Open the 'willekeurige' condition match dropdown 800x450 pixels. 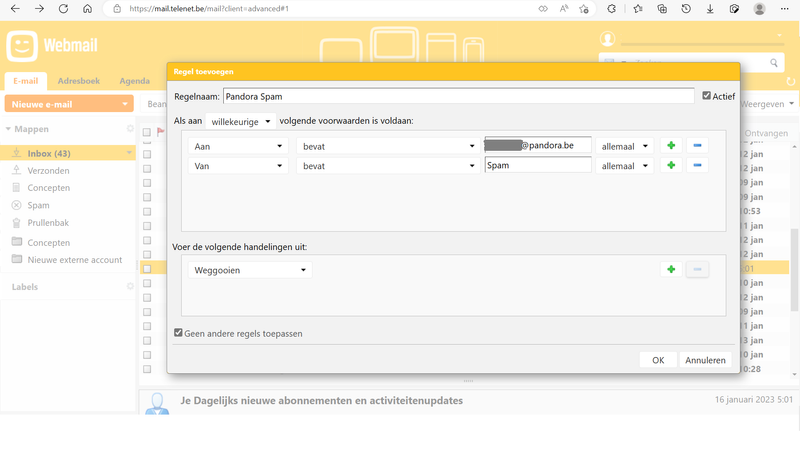tap(240, 122)
